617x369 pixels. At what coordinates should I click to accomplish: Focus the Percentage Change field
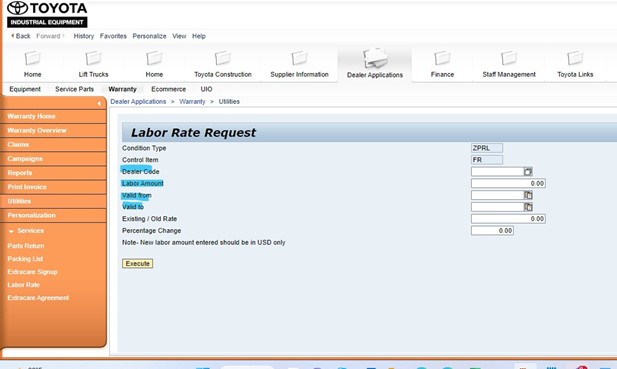pos(492,231)
